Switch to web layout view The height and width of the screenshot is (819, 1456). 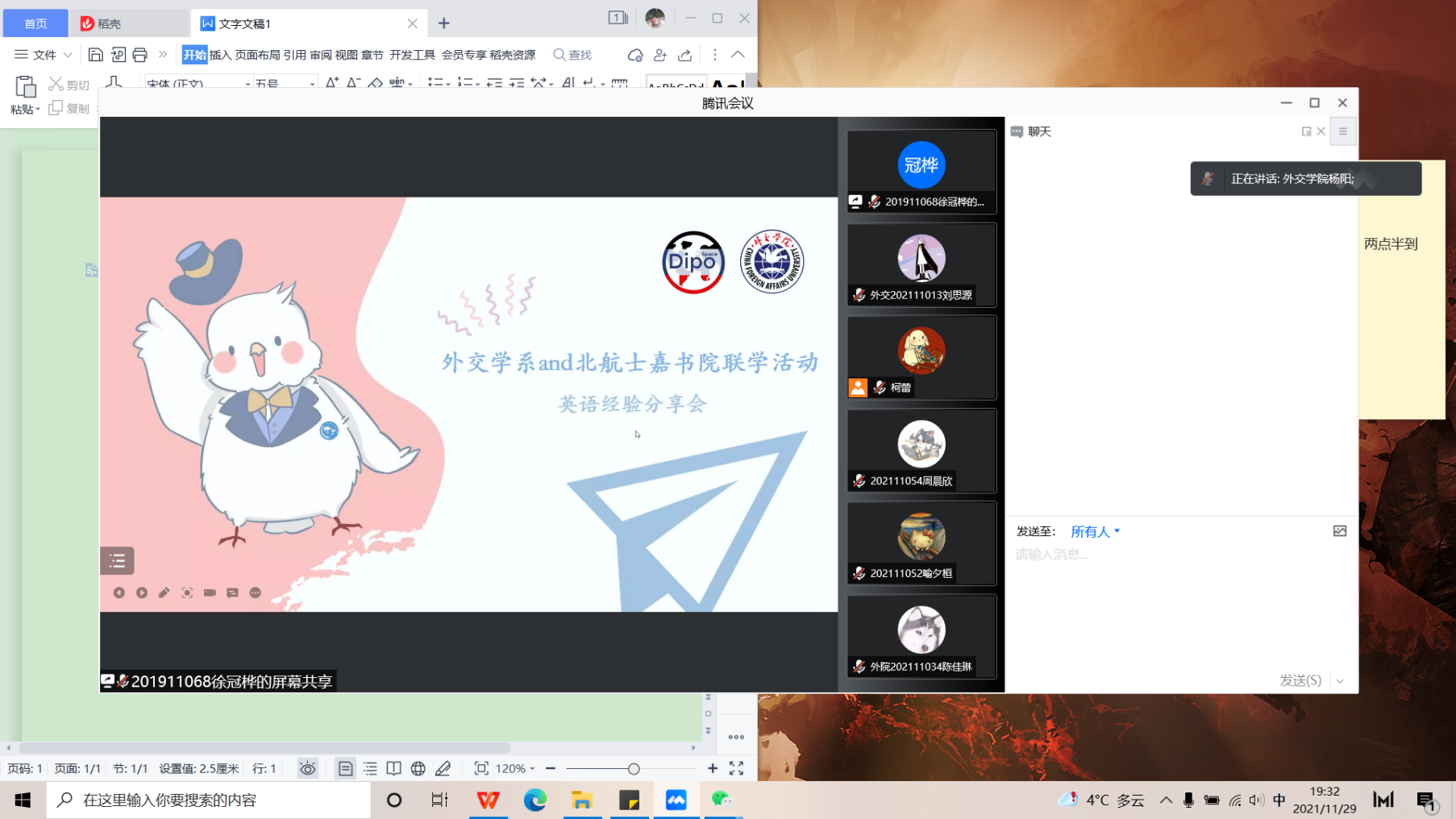tap(418, 768)
